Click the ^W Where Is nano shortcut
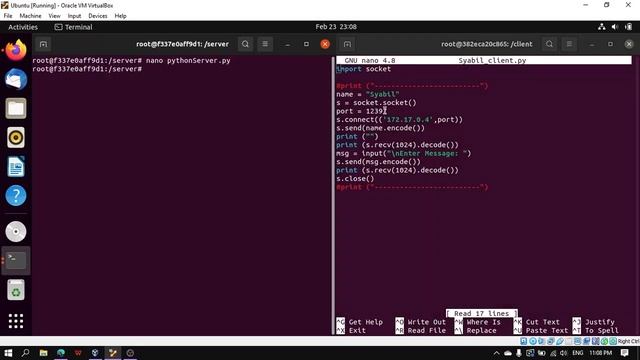Image resolution: width=640 pixels, height=360 pixels. tap(478, 322)
